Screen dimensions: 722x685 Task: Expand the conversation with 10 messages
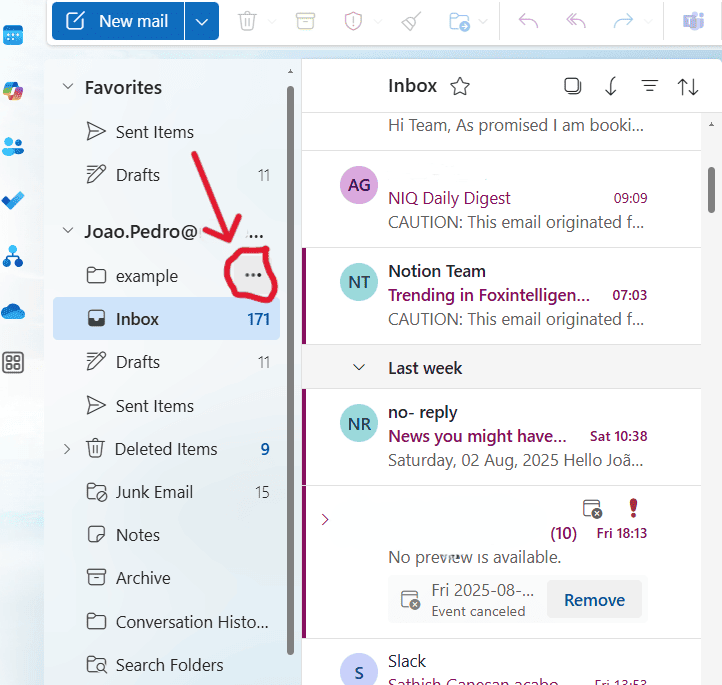pyautogui.click(x=325, y=519)
